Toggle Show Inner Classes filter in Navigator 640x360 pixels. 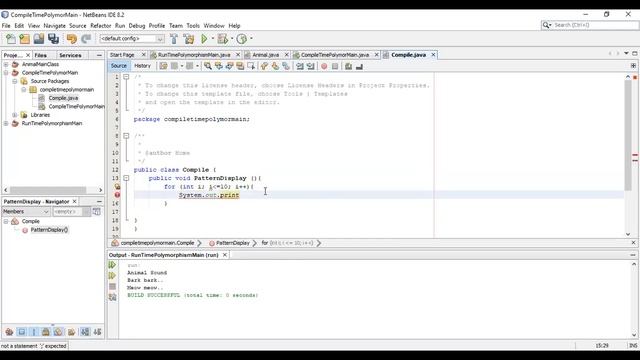[58, 332]
